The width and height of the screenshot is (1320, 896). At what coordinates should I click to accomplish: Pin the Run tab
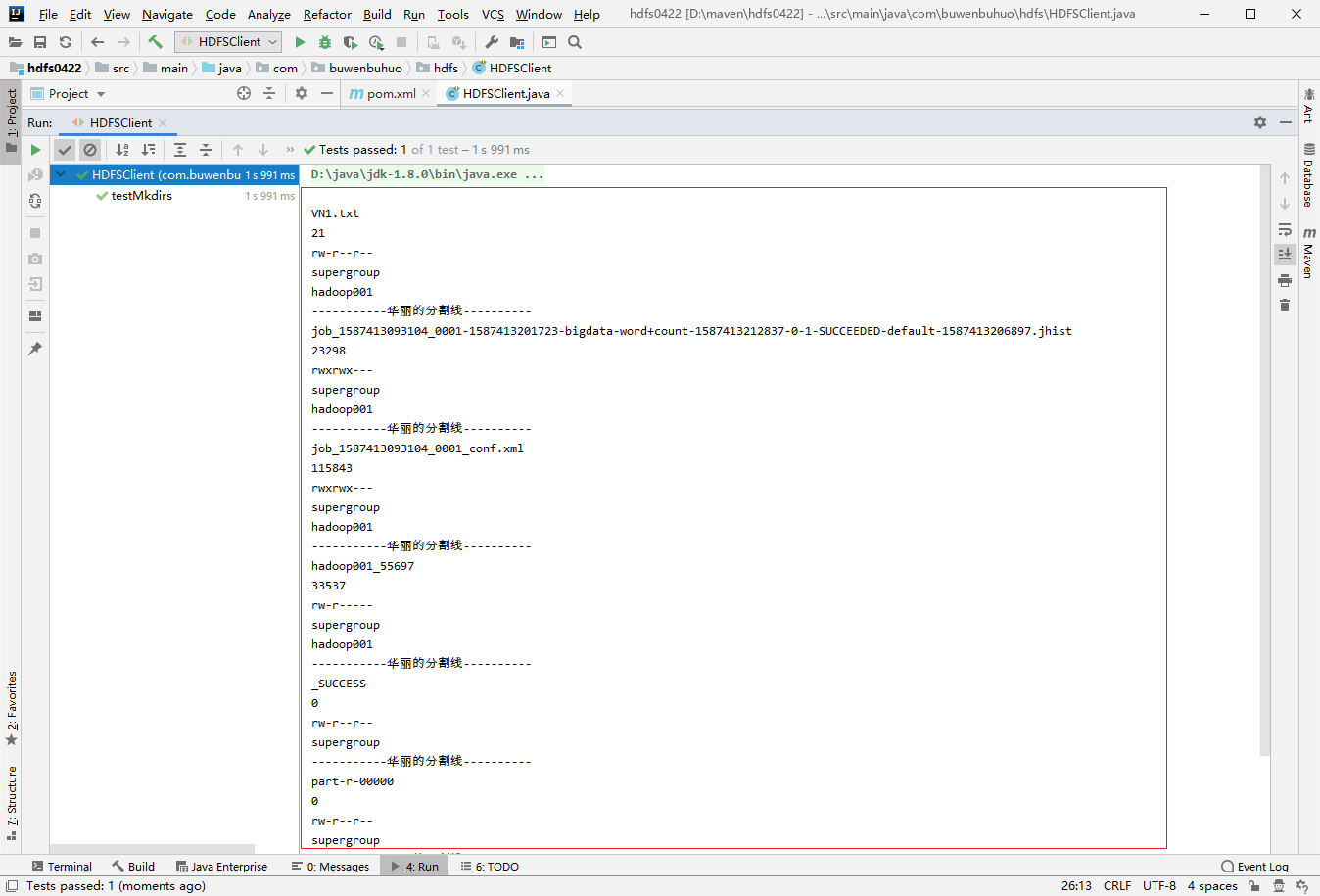point(35,349)
